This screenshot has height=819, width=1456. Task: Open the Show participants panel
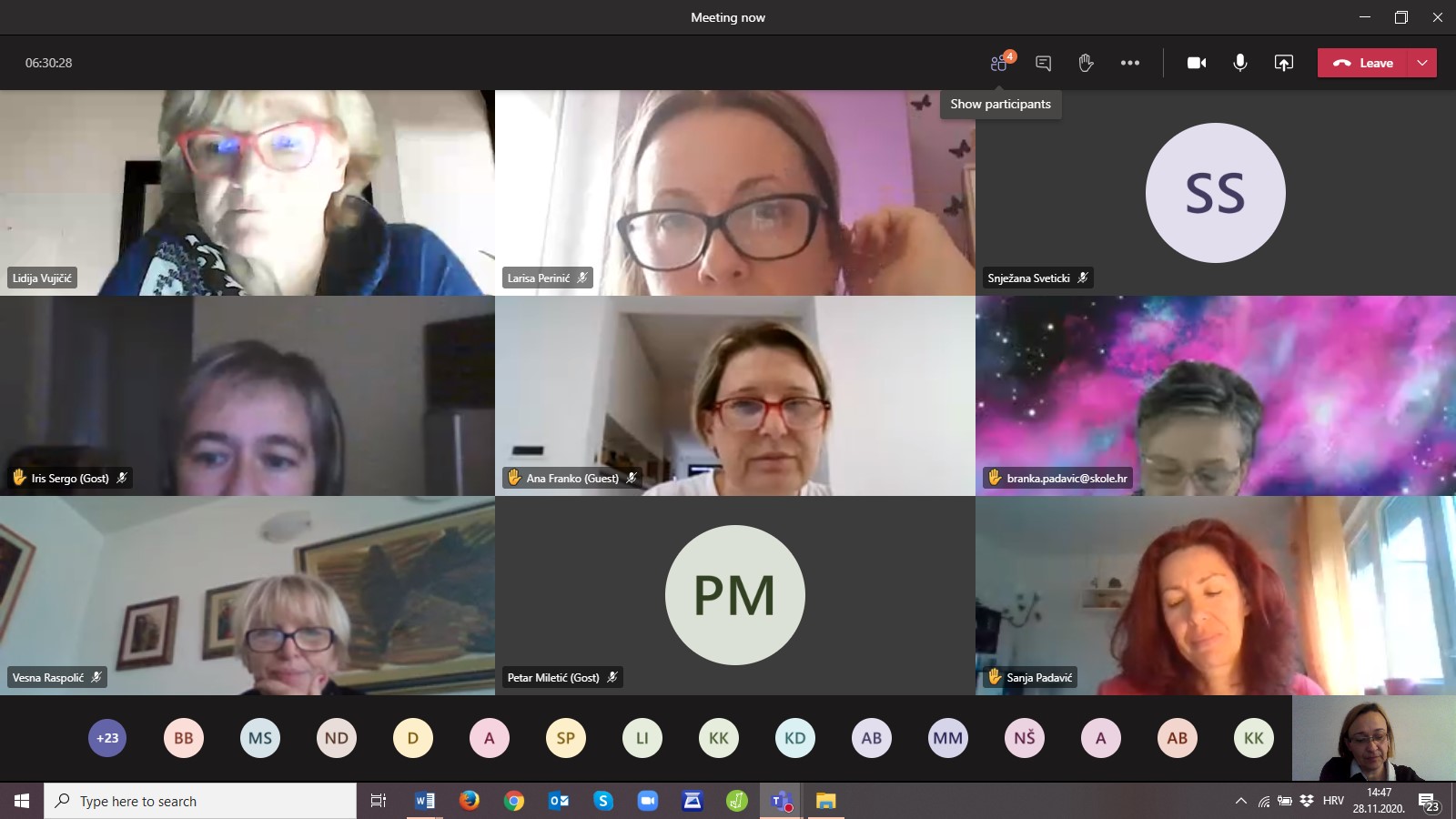click(x=1000, y=63)
